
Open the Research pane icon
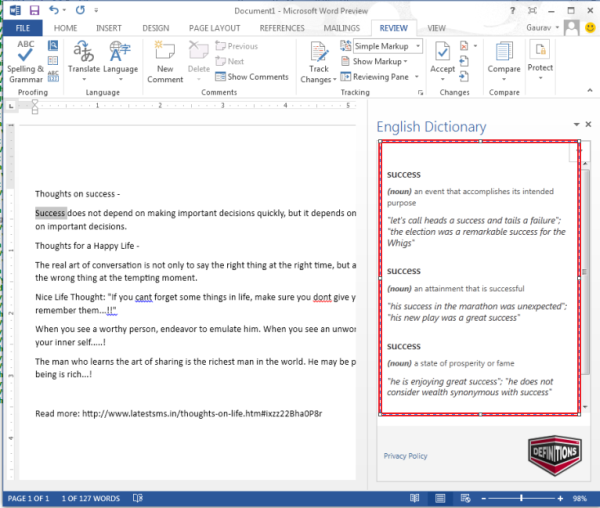click(53, 46)
